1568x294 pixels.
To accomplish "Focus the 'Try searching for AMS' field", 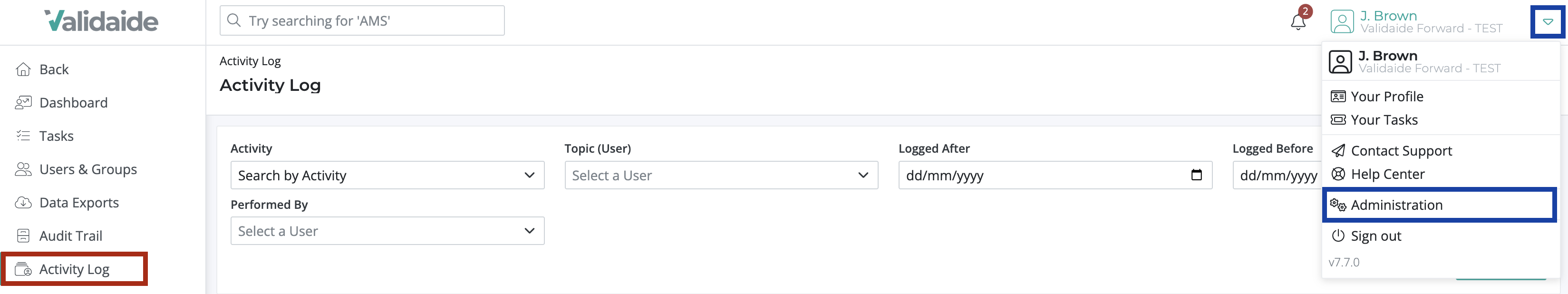I will 362,21.
